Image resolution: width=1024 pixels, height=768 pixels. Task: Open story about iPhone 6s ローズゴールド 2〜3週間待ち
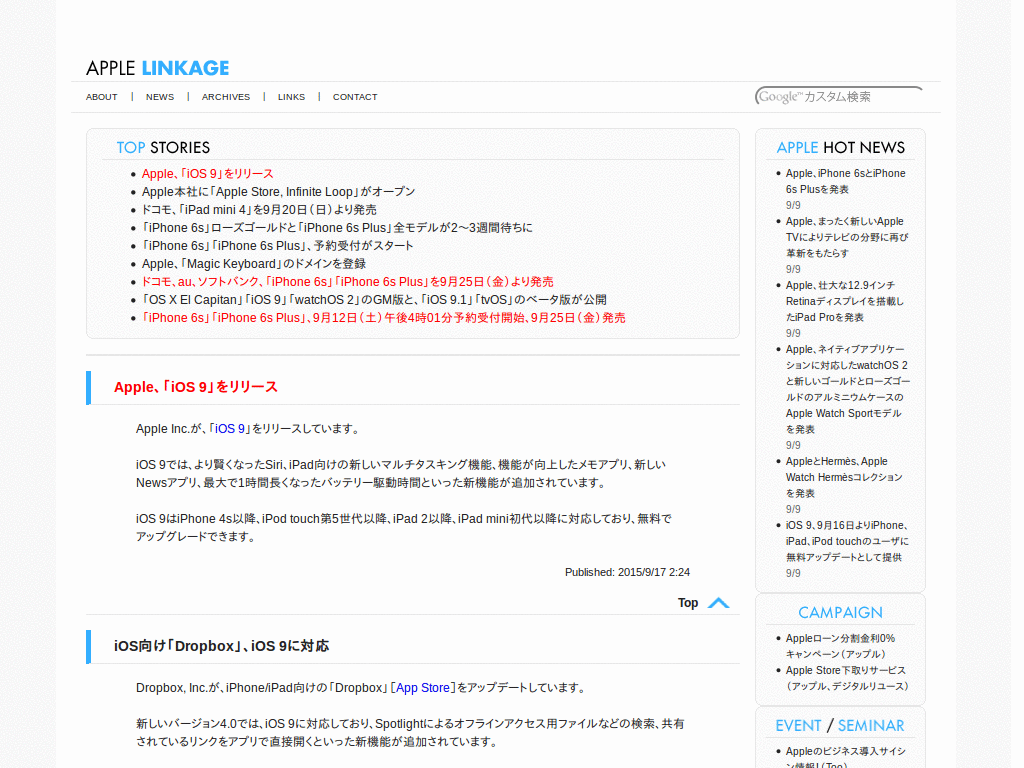pyautogui.click(x=337, y=228)
